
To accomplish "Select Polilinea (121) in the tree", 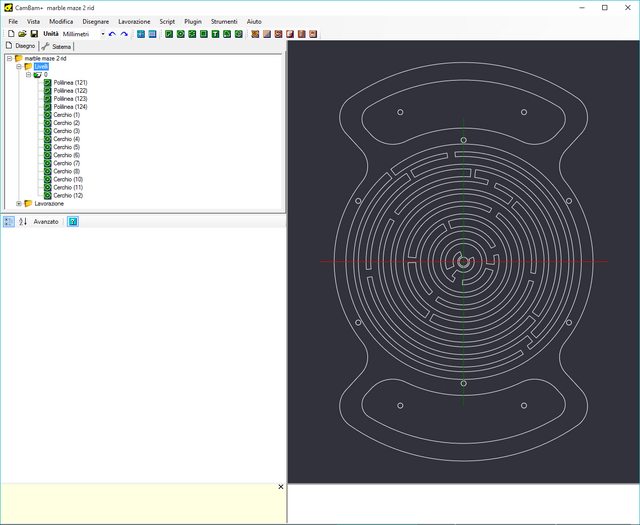I will tap(70, 83).
